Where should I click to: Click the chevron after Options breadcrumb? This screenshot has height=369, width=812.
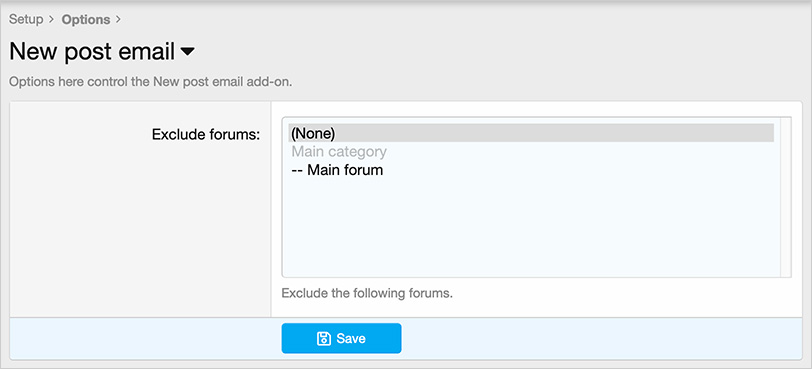tap(118, 20)
